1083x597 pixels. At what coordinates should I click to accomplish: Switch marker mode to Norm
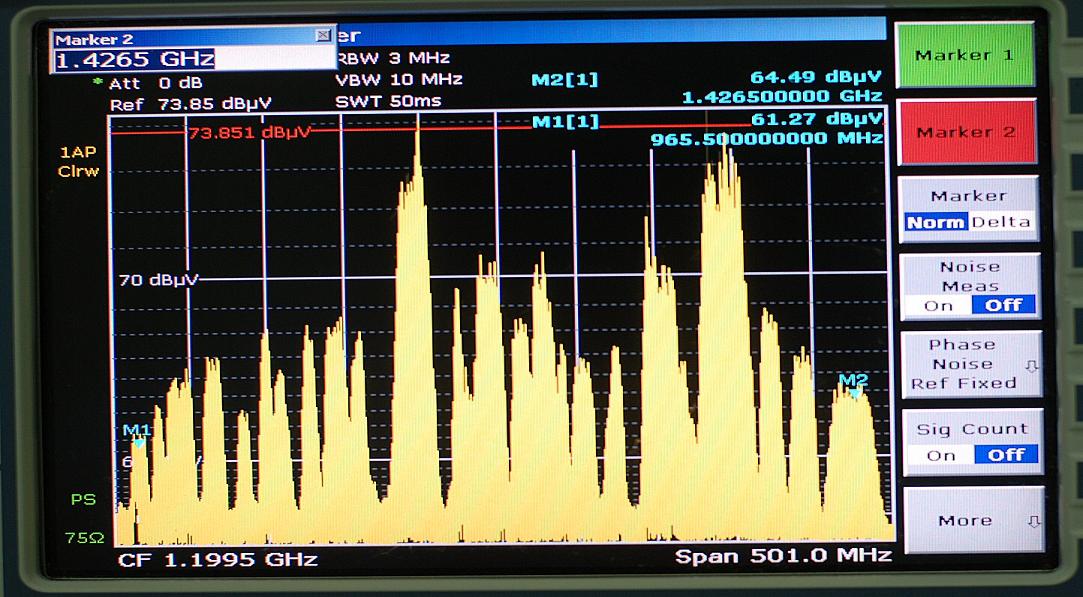[x=935, y=223]
